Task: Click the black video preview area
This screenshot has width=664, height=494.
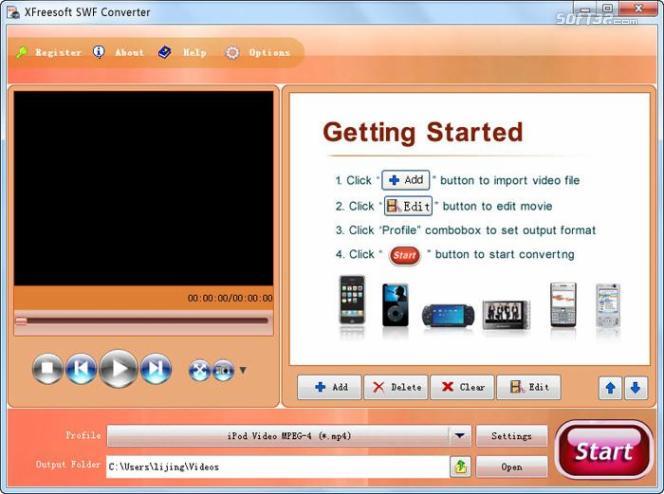Action: click(144, 188)
